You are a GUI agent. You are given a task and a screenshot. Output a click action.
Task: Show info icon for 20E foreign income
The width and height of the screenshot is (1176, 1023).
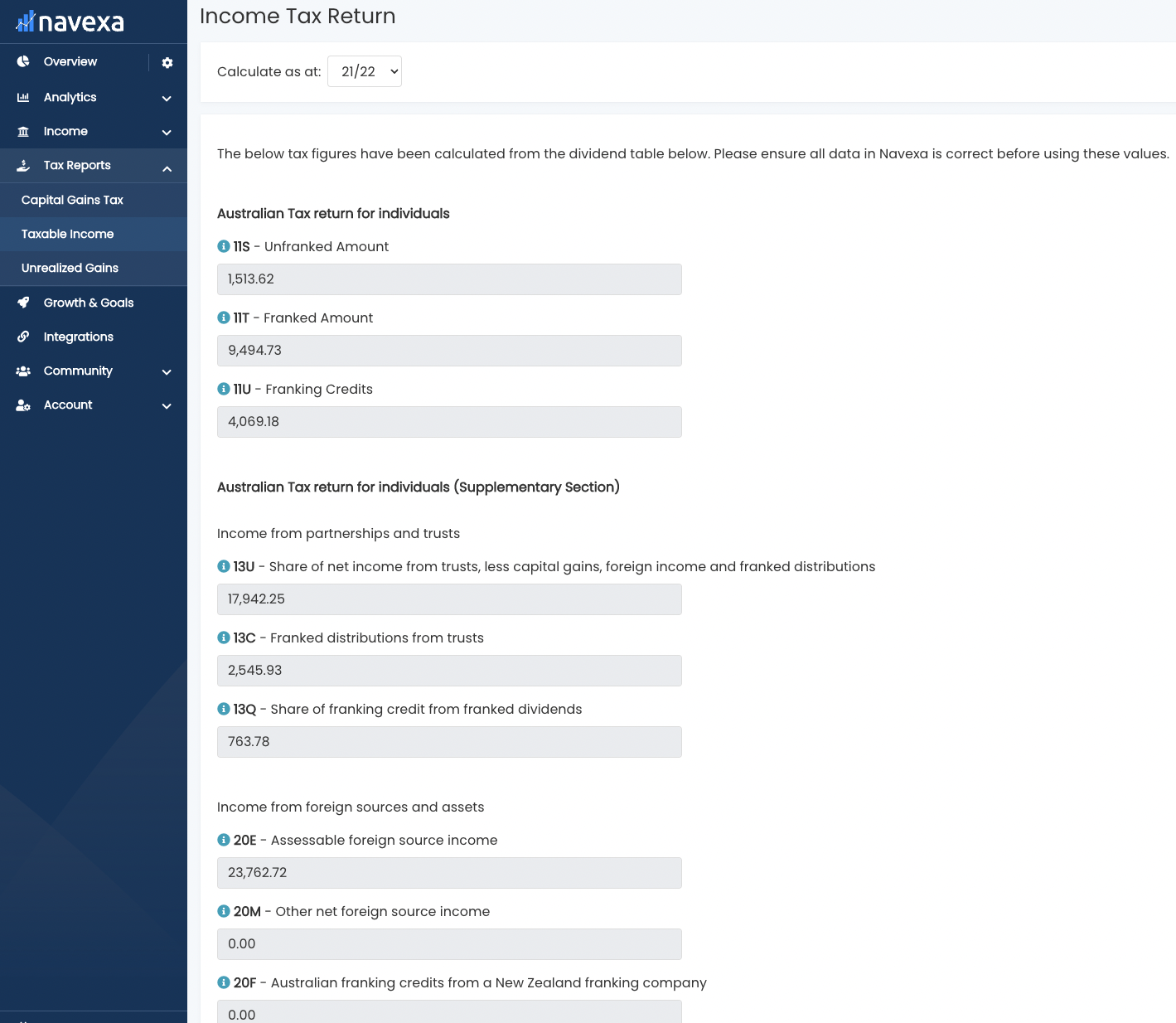[x=224, y=840]
